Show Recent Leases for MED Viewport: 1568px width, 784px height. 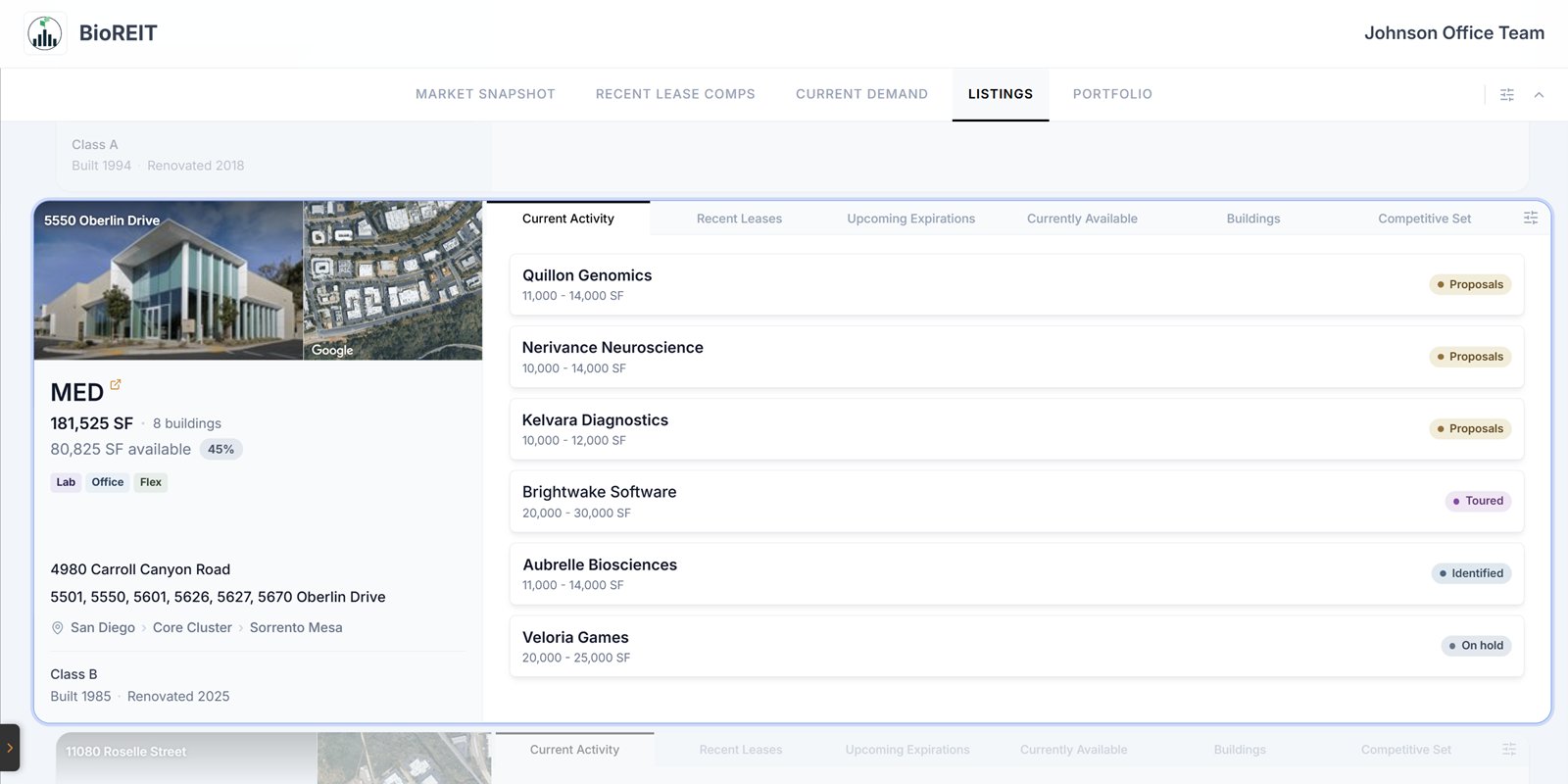(x=739, y=219)
